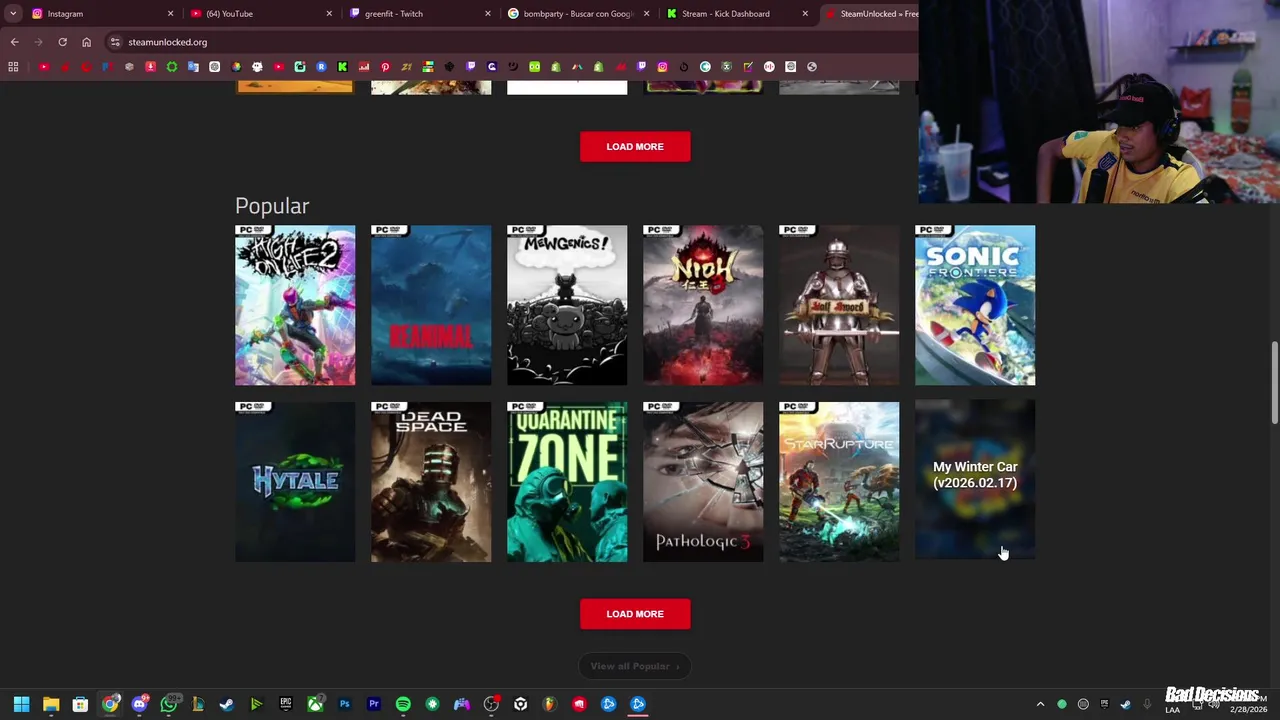Click the 2/28/2026 date in taskbar
The width and height of the screenshot is (1280, 720).
tap(1248, 710)
